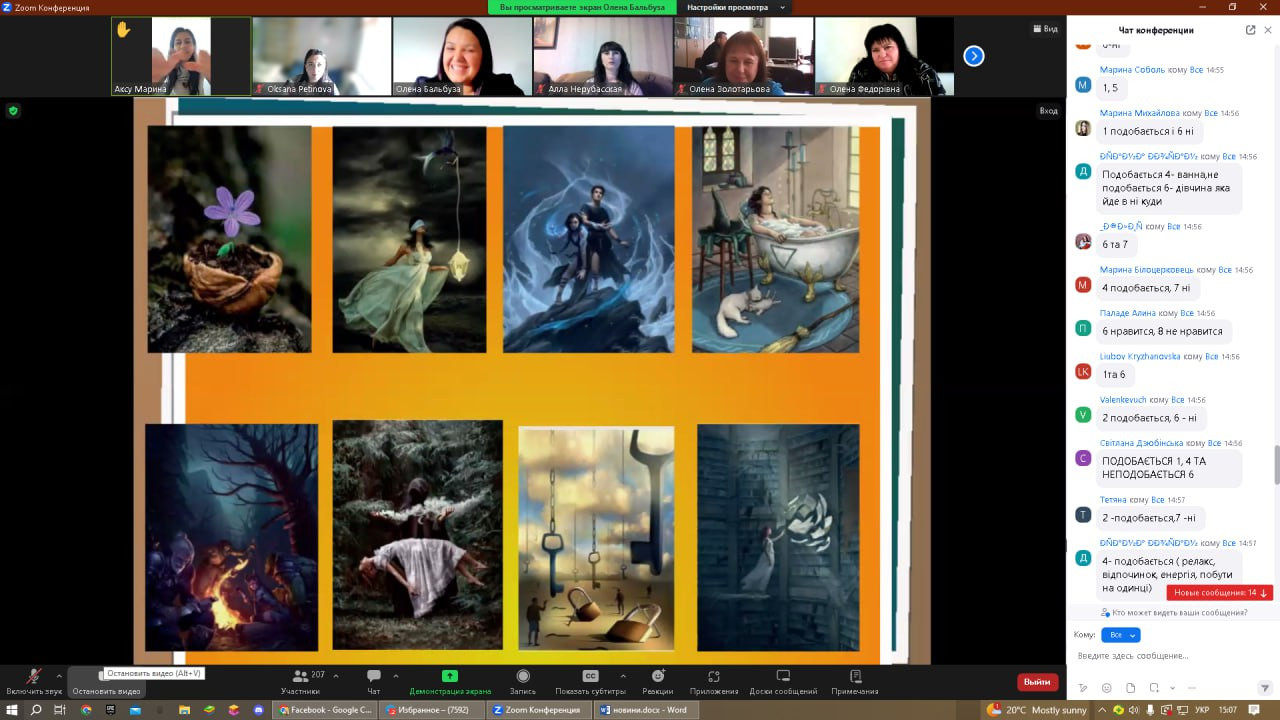This screenshot has width=1280, height=720.
Task: Open the Реакции reactions menu
Action: [657, 681]
